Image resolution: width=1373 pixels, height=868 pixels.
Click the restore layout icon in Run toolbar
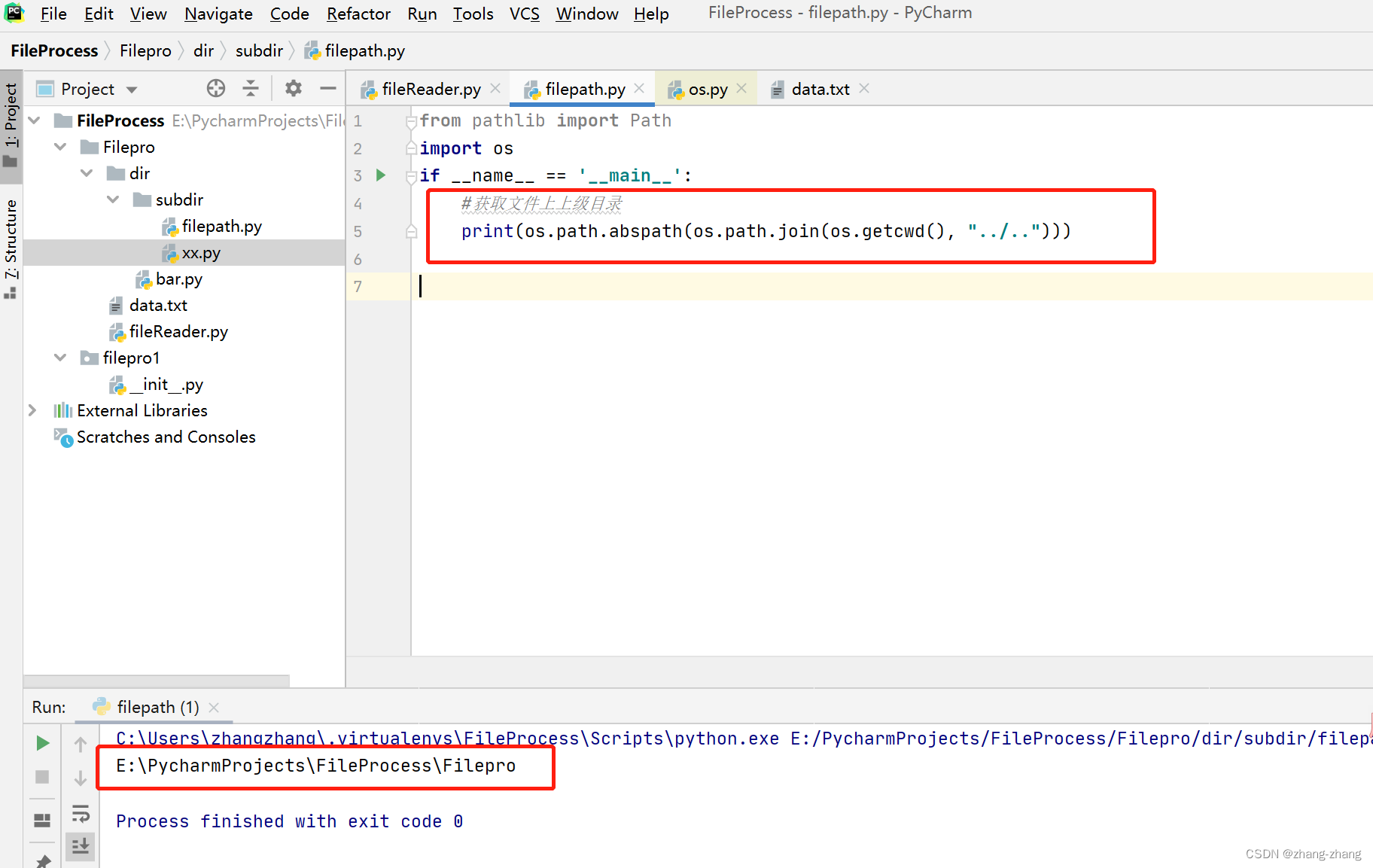[43, 820]
